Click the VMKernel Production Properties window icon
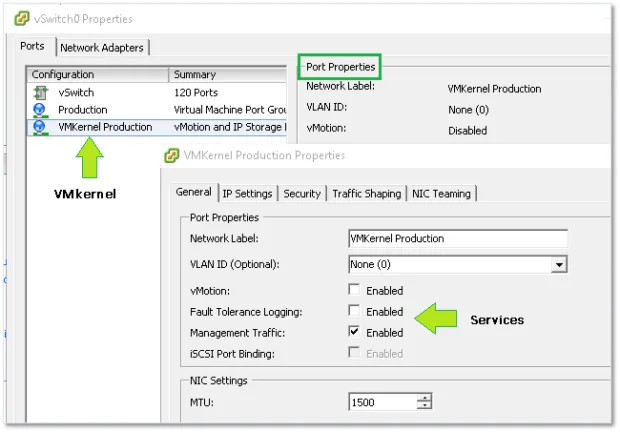 (x=172, y=155)
